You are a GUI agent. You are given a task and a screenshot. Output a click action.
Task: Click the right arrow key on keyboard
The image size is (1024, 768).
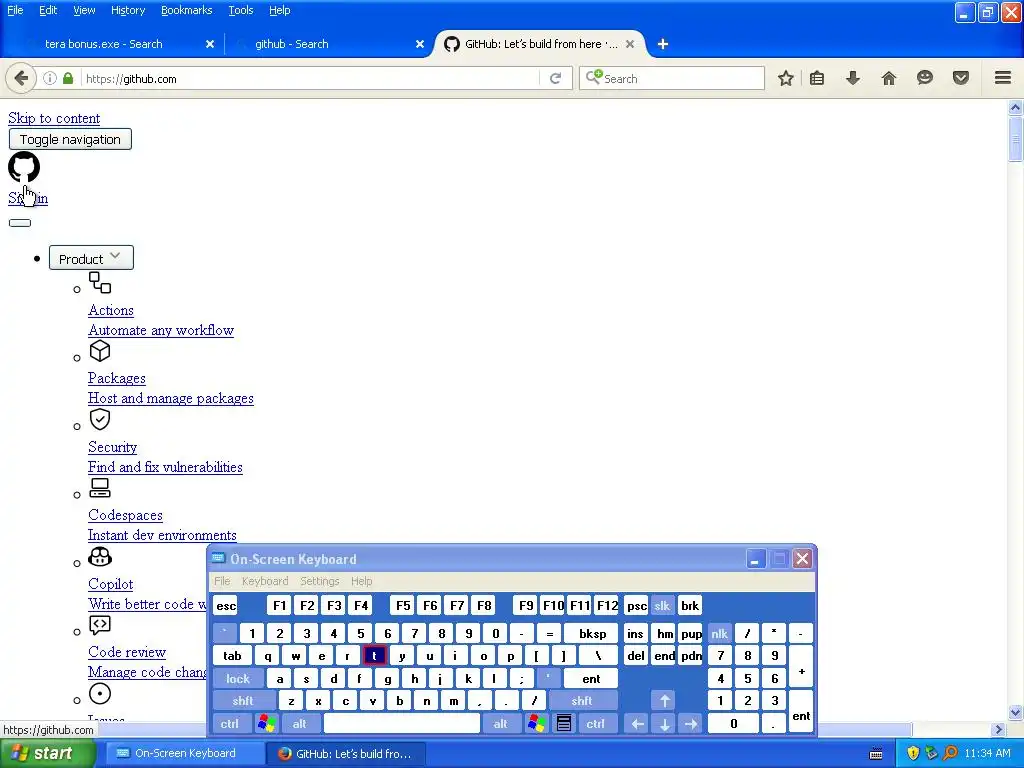coord(691,724)
